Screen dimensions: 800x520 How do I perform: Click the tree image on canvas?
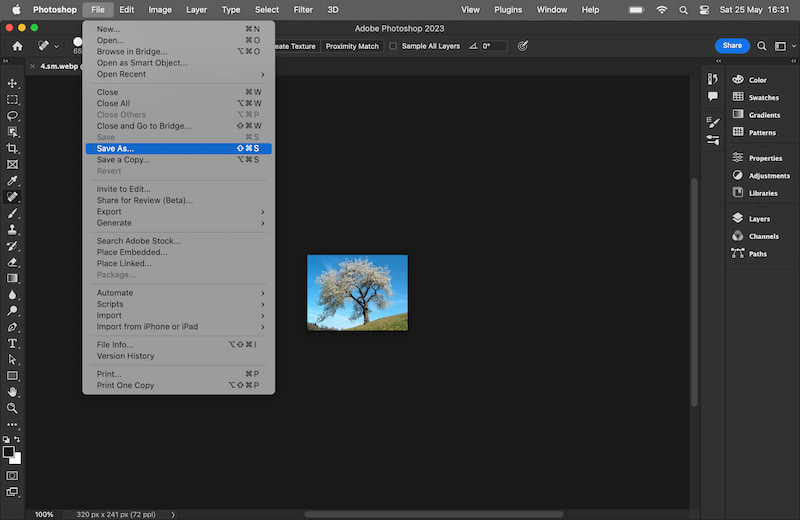click(x=357, y=292)
